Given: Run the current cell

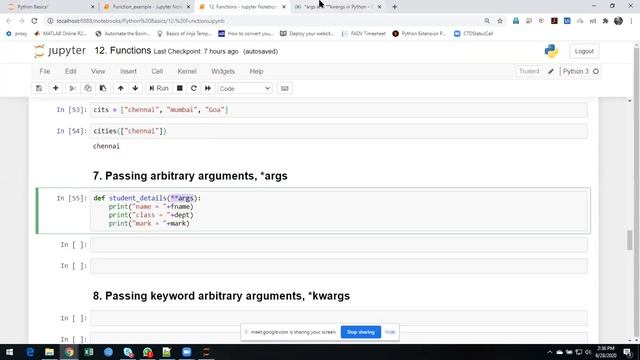Looking at the screenshot, I should [x=159, y=88].
